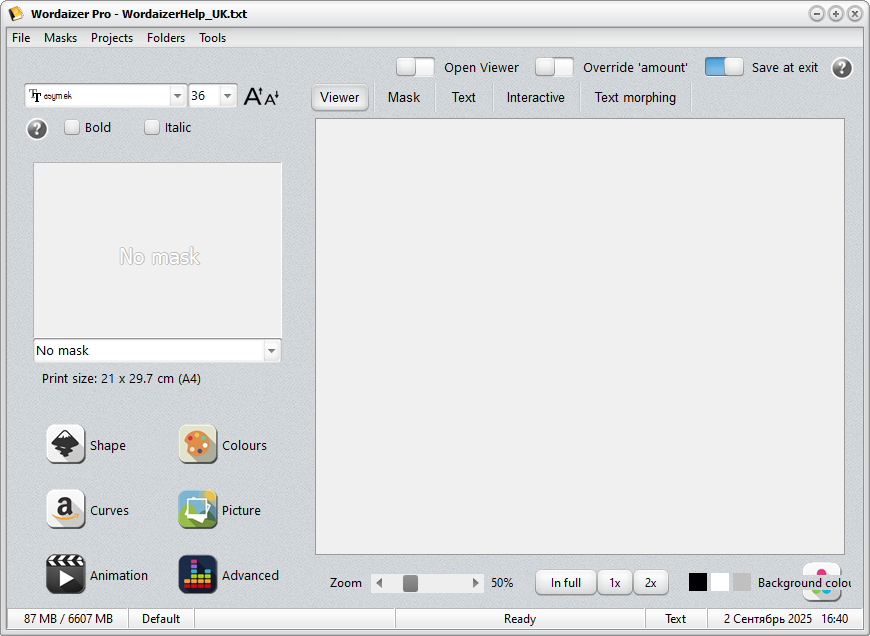Click the 16:40 time in status bar
870x636 pixels.
click(x=835, y=619)
